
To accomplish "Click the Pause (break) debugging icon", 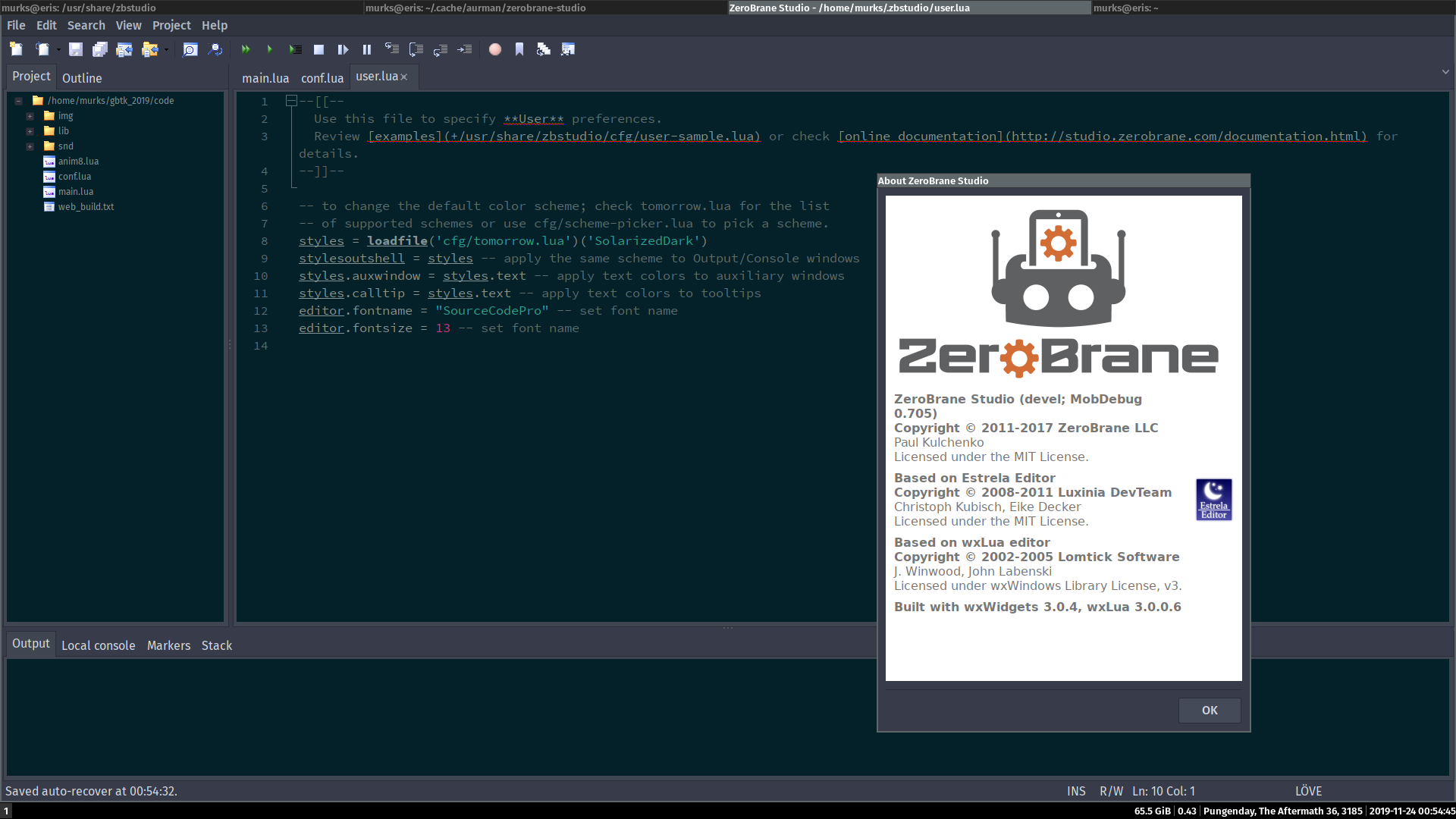I will pyautogui.click(x=367, y=49).
